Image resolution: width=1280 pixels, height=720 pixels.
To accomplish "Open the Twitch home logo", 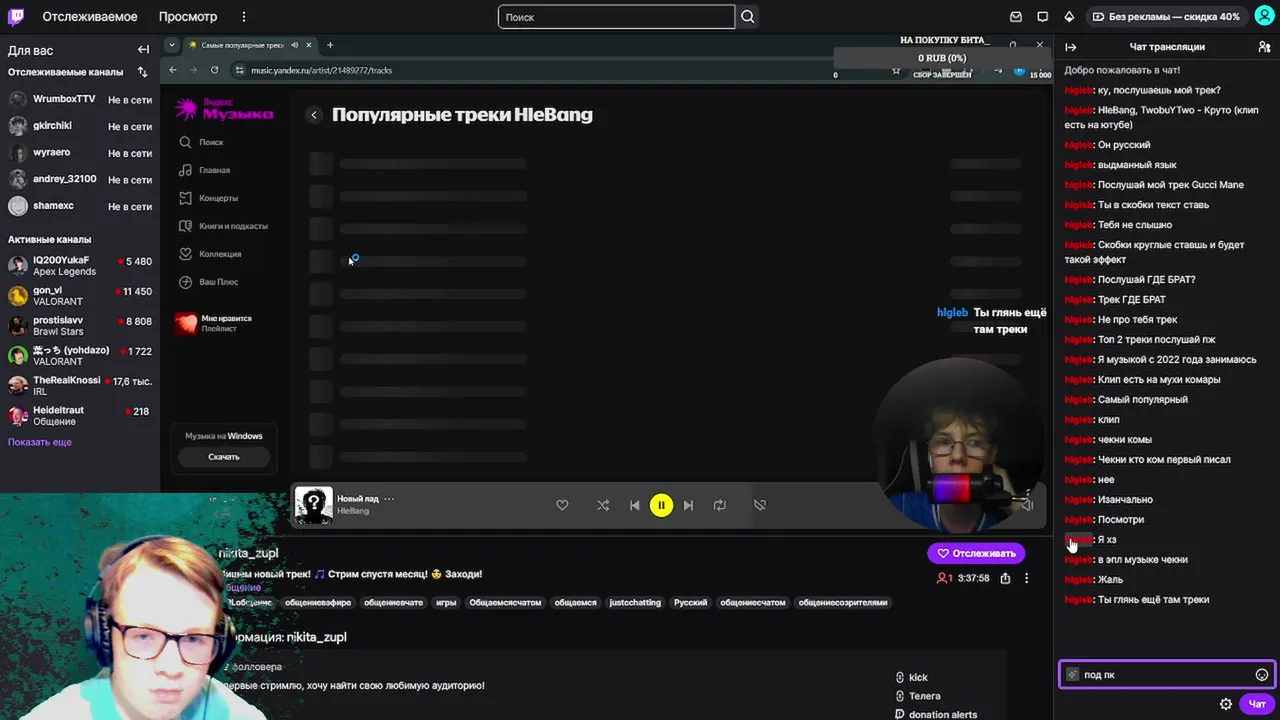I will pos(17,17).
